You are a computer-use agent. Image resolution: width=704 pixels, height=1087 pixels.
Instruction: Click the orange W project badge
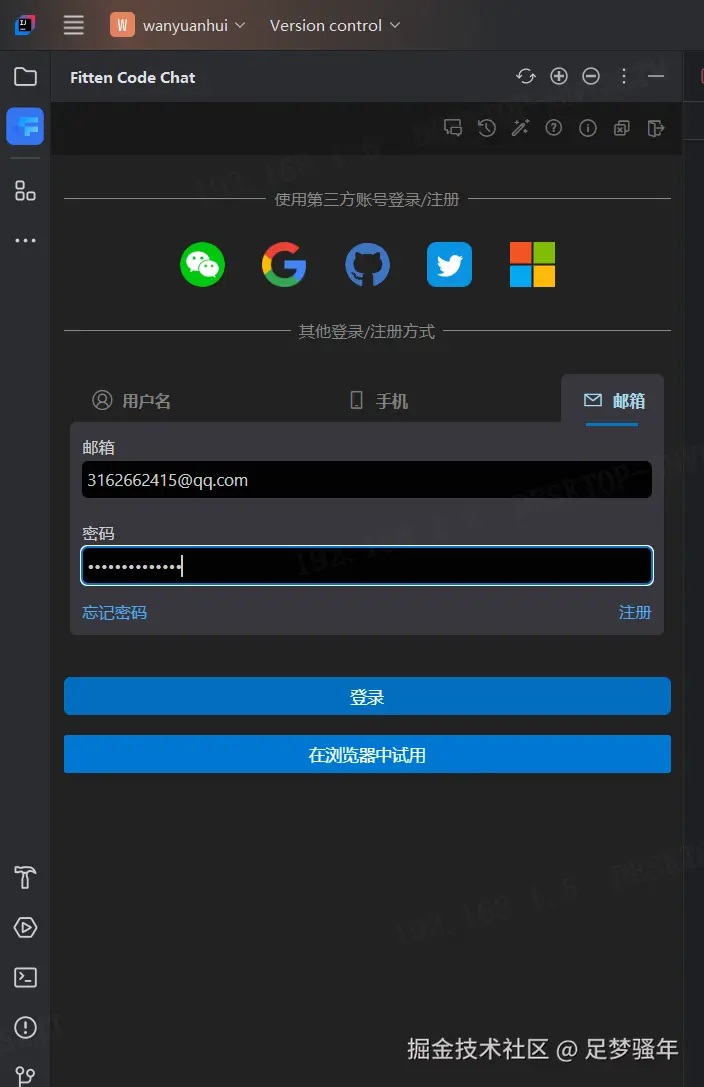click(x=122, y=25)
